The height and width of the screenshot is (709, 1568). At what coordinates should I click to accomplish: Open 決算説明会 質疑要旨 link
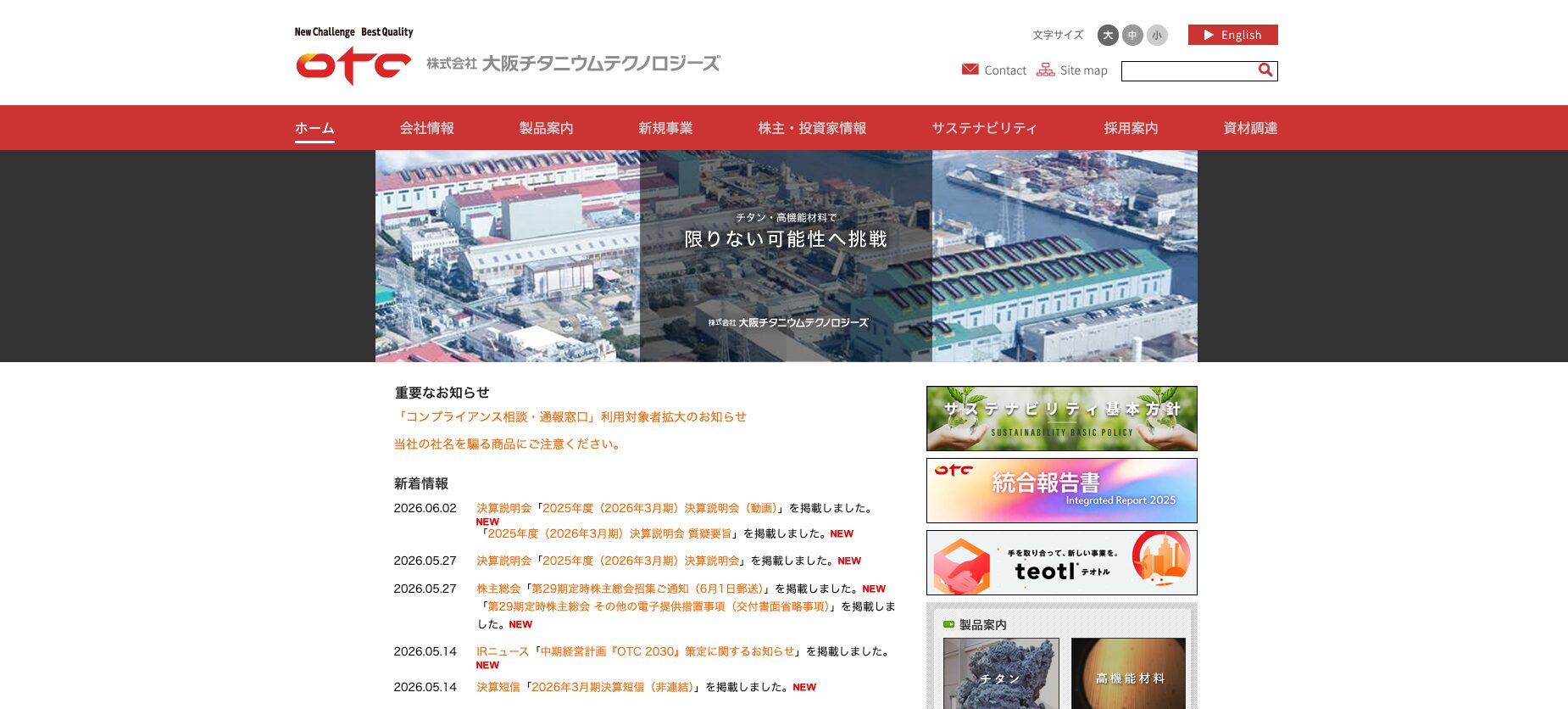point(609,533)
